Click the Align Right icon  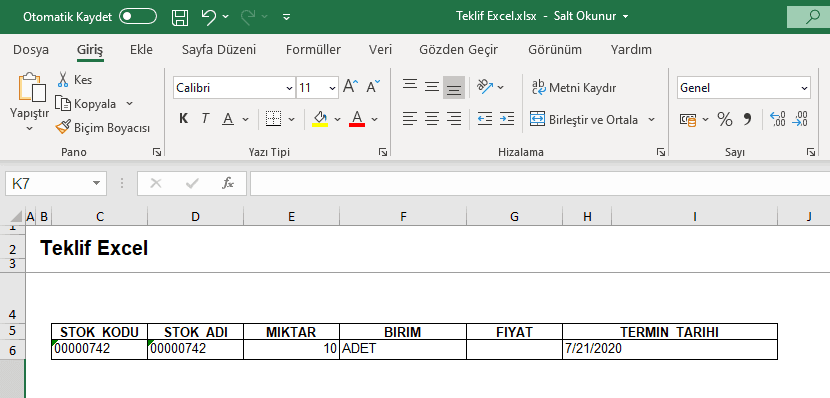click(454, 119)
